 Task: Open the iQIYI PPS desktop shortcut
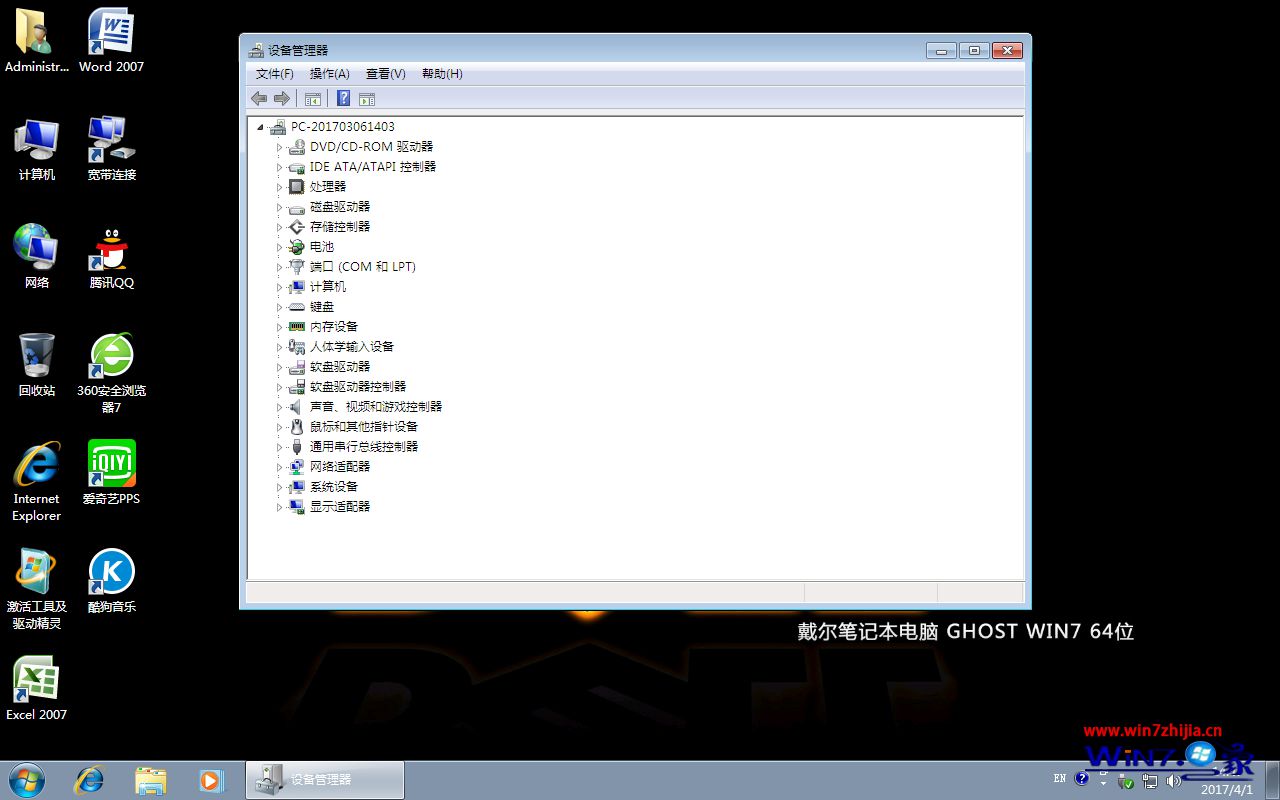[111, 472]
